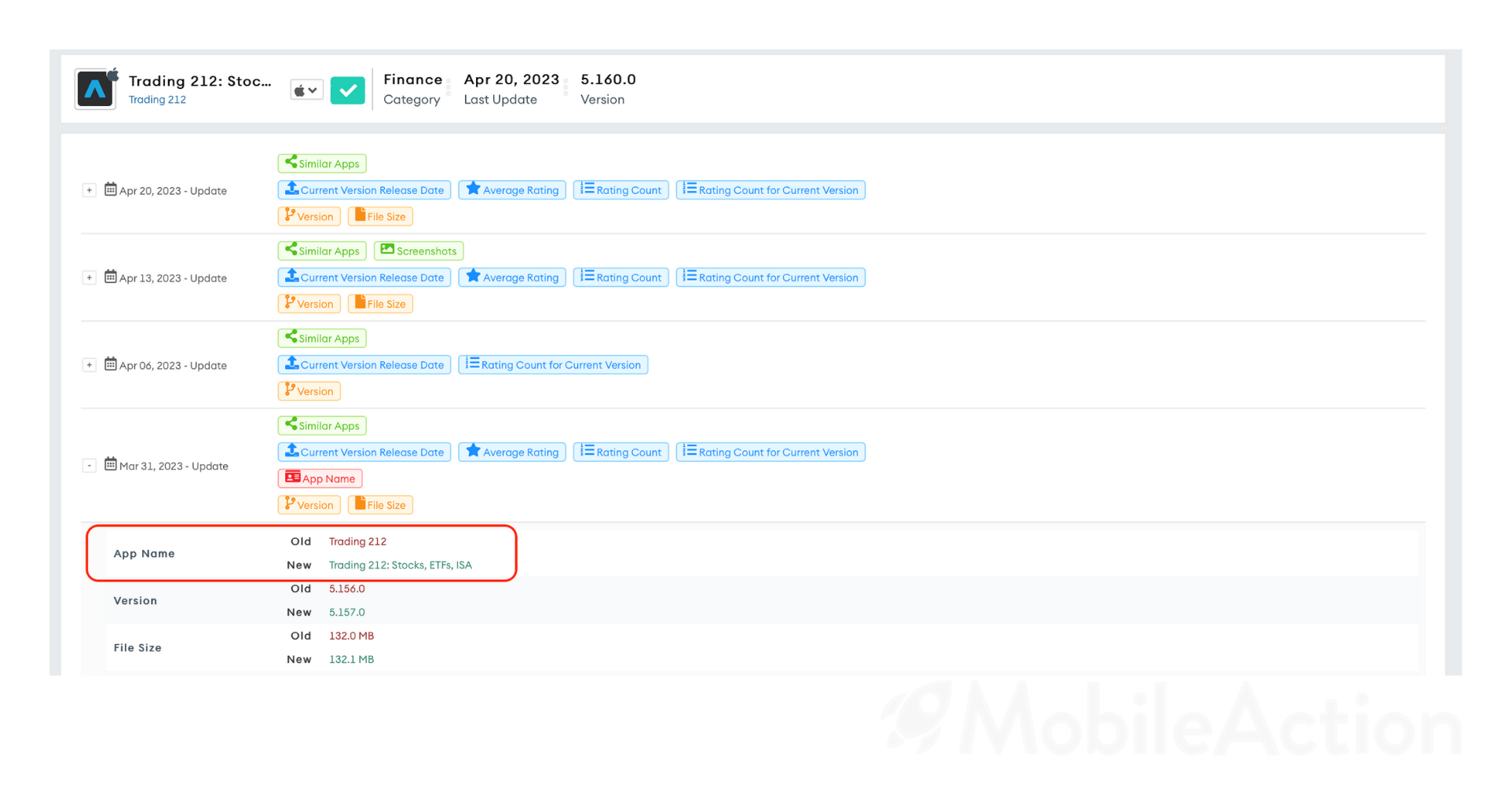Click new name 'Trading 212: Stocks, ETFs, ISA'
The height and width of the screenshot is (806, 1512).
tap(401, 565)
